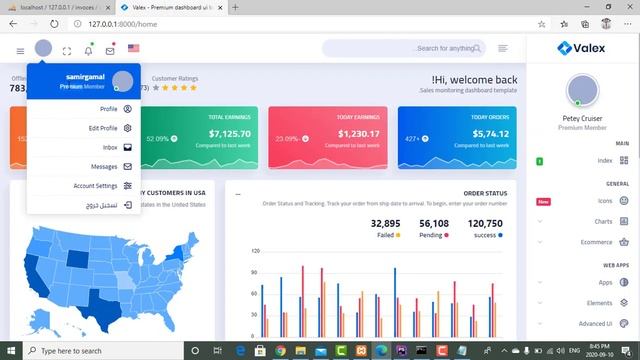The height and width of the screenshot is (360, 640).
Task: Open File Explorer from the taskbar
Action: click(300, 351)
